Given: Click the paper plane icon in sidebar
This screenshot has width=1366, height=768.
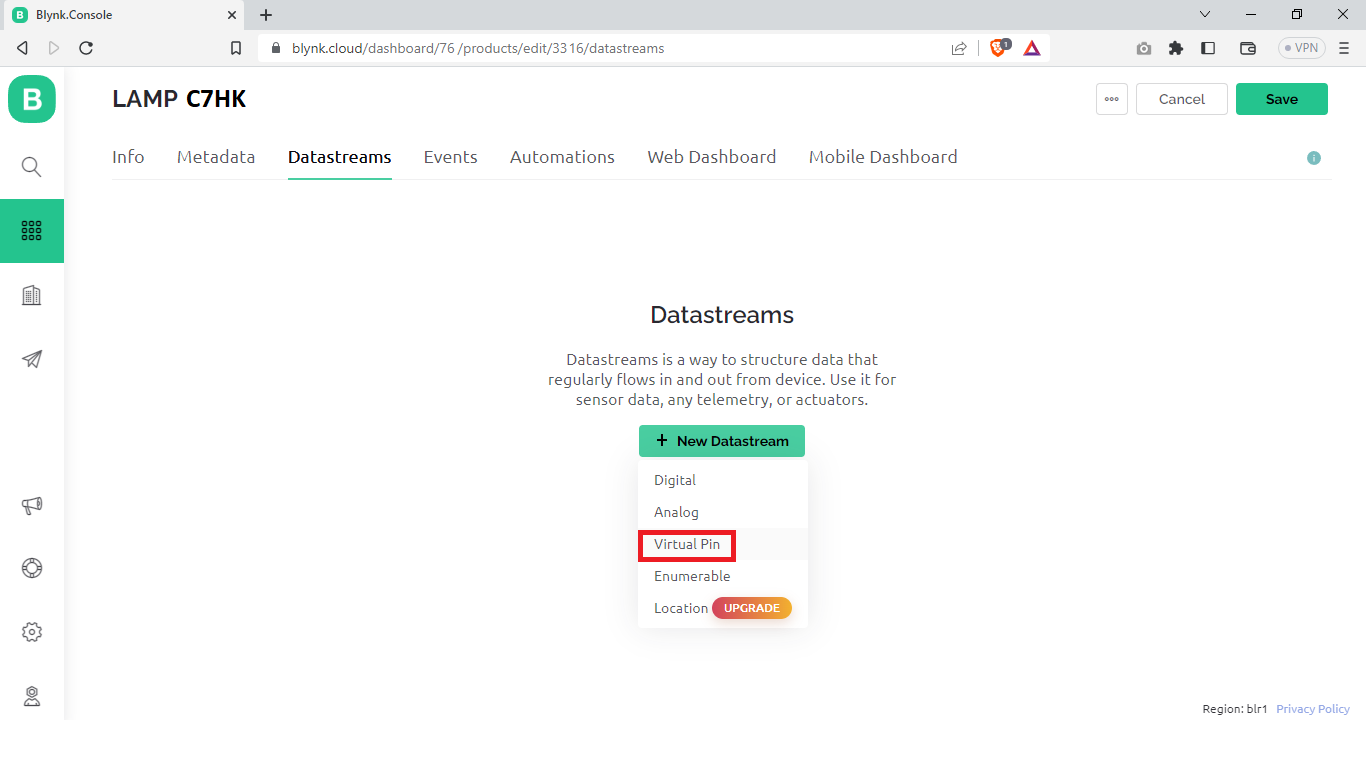Looking at the screenshot, I should tap(32, 359).
